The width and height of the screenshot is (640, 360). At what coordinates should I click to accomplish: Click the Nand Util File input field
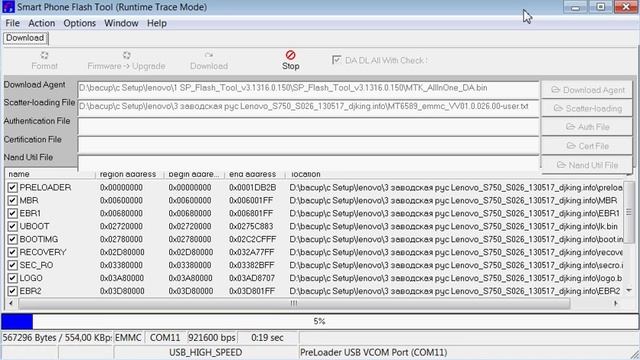click(x=308, y=163)
